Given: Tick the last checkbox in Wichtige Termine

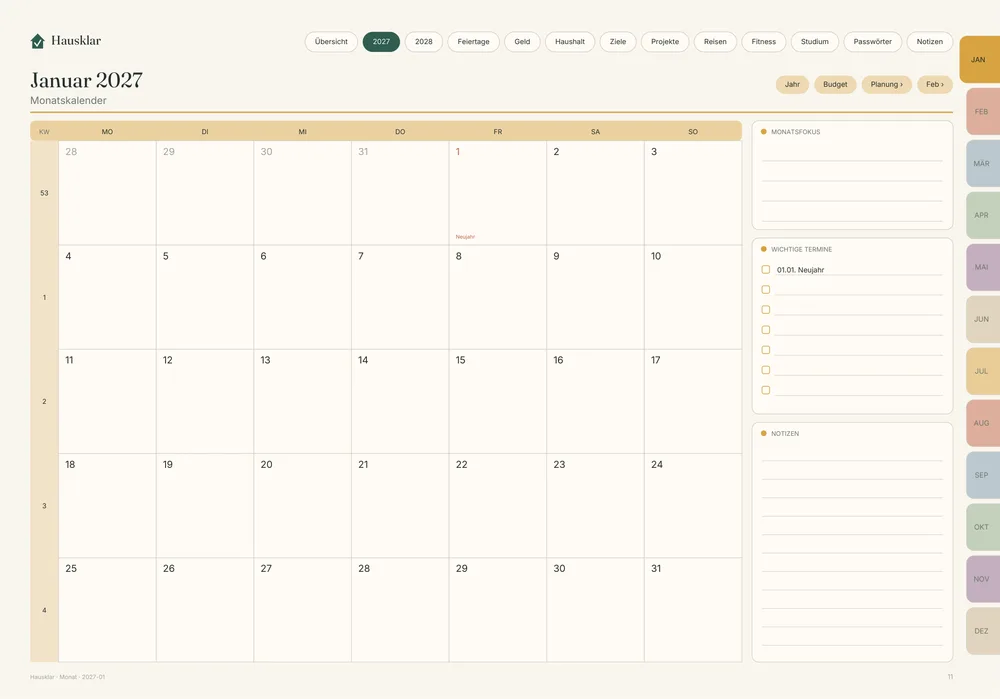Looking at the screenshot, I should tap(766, 390).
